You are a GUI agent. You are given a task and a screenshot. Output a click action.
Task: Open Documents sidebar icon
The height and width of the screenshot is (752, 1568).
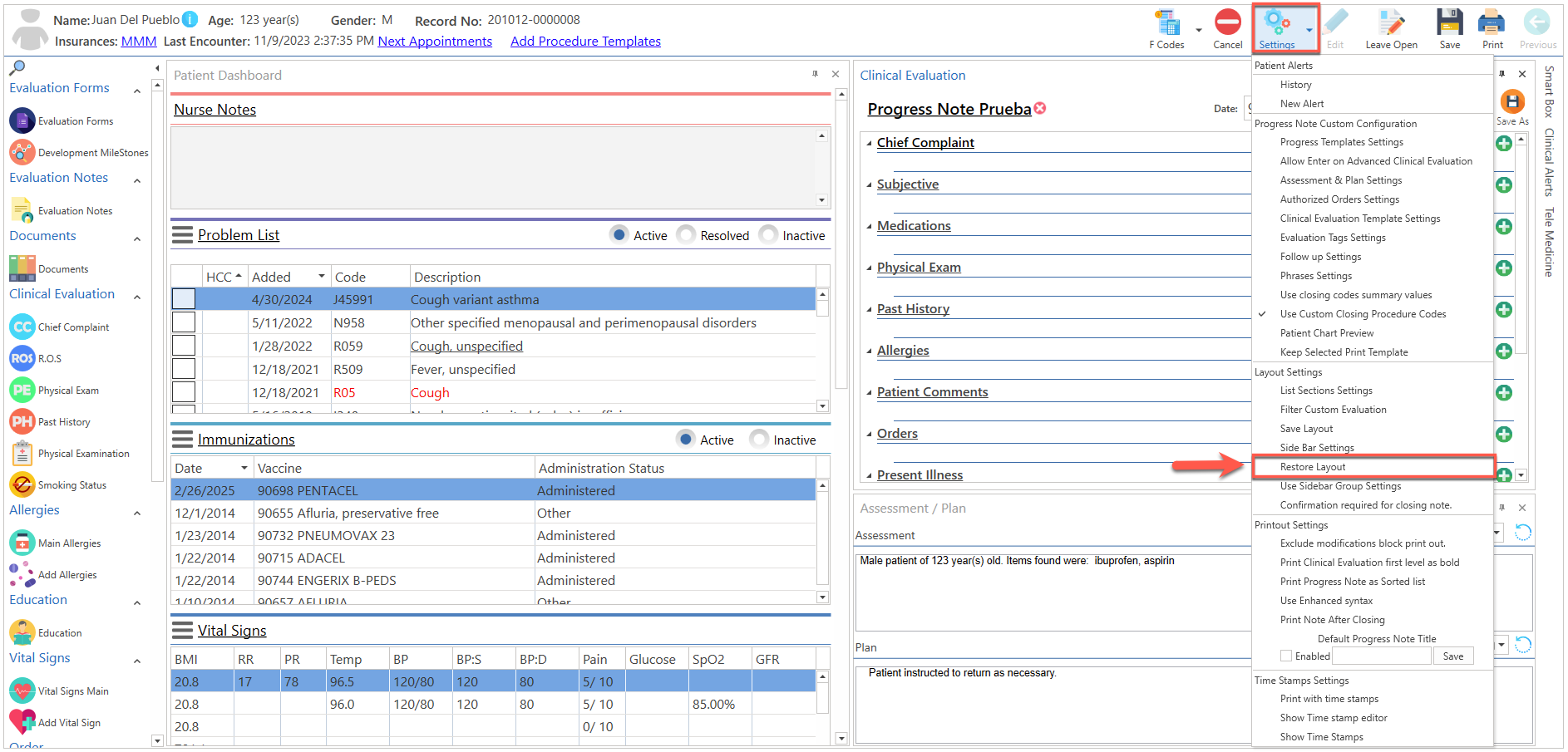(22, 268)
